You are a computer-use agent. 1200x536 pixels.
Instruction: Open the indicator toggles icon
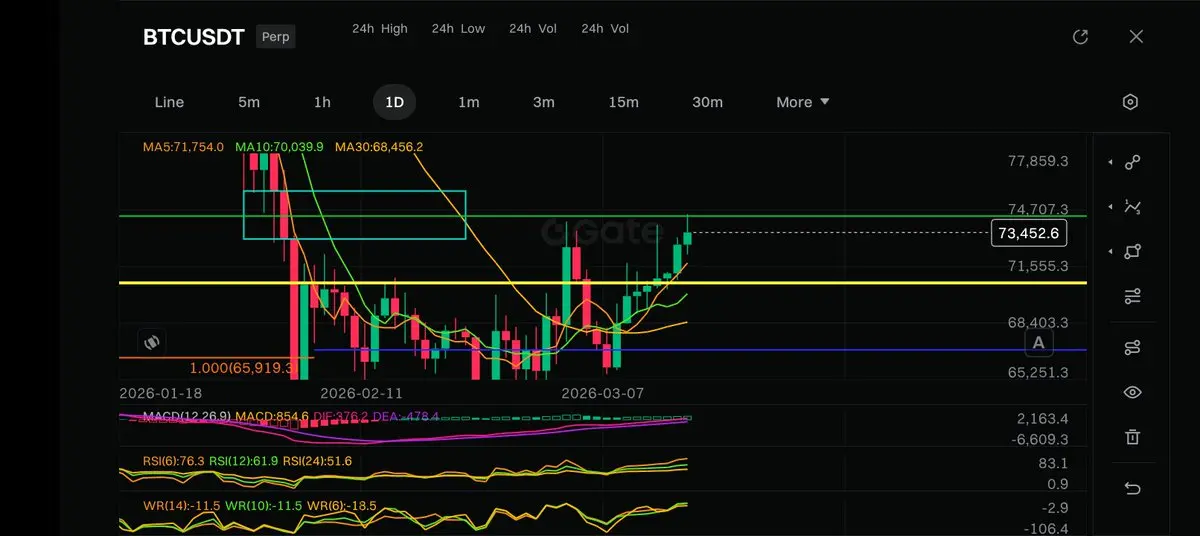(1132, 348)
